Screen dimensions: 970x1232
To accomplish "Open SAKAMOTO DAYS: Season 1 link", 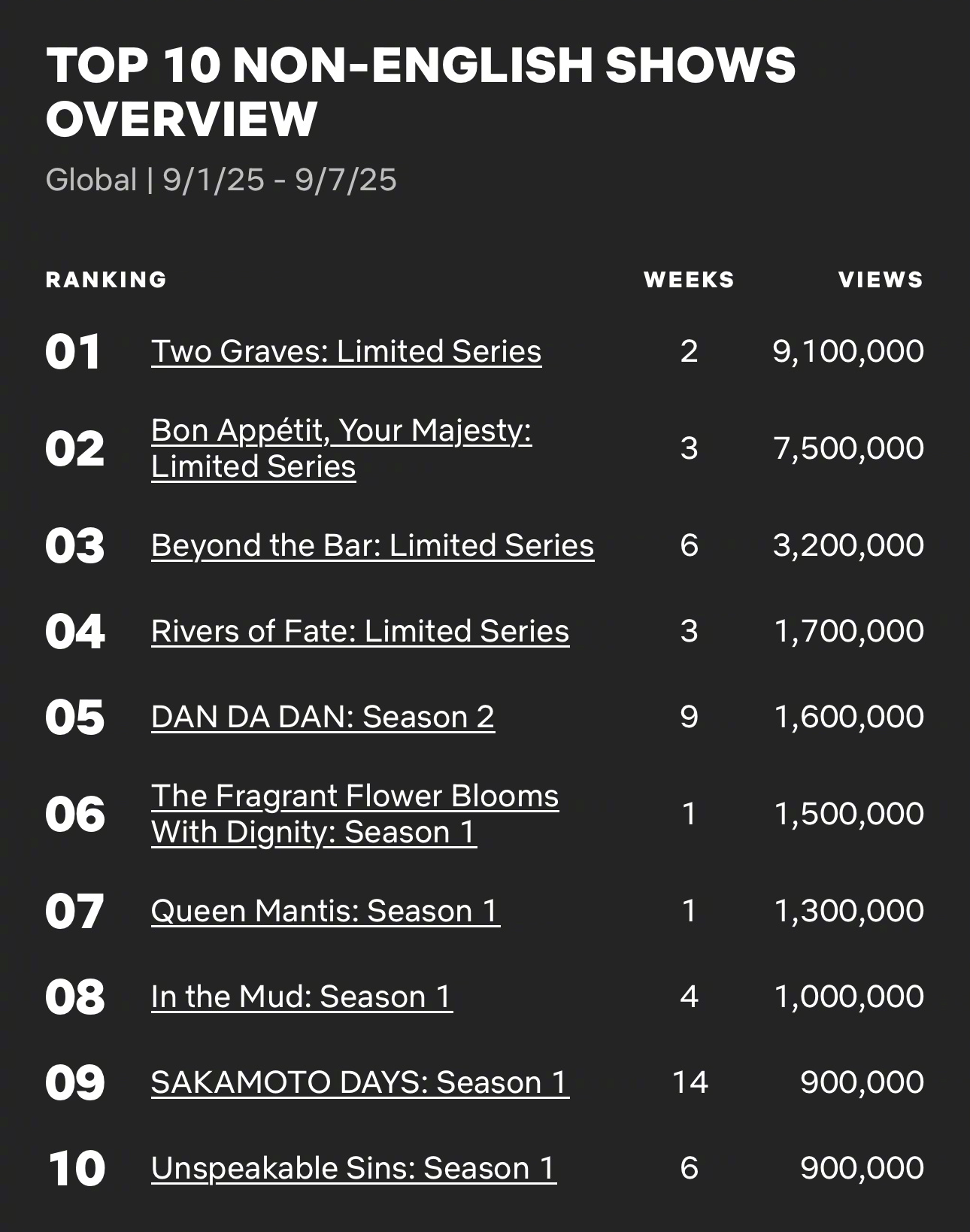I will click(359, 1082).
